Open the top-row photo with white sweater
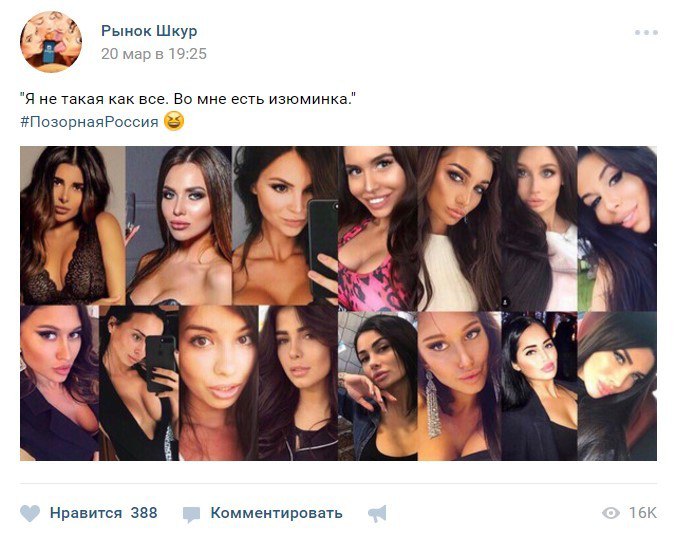Screen dimensions: 679x535 (x=459, y=229)
